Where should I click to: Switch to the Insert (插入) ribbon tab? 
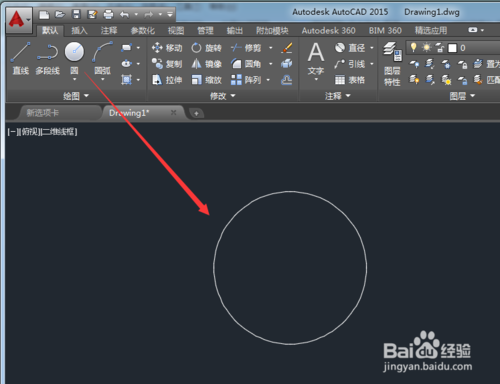(x=79, y=31)
